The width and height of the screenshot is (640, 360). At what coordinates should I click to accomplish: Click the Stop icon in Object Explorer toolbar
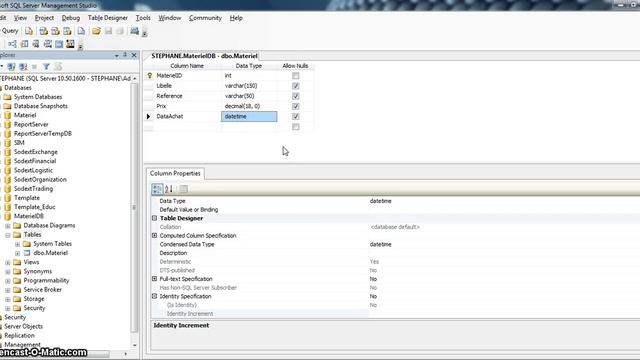(x=35, y=67)
